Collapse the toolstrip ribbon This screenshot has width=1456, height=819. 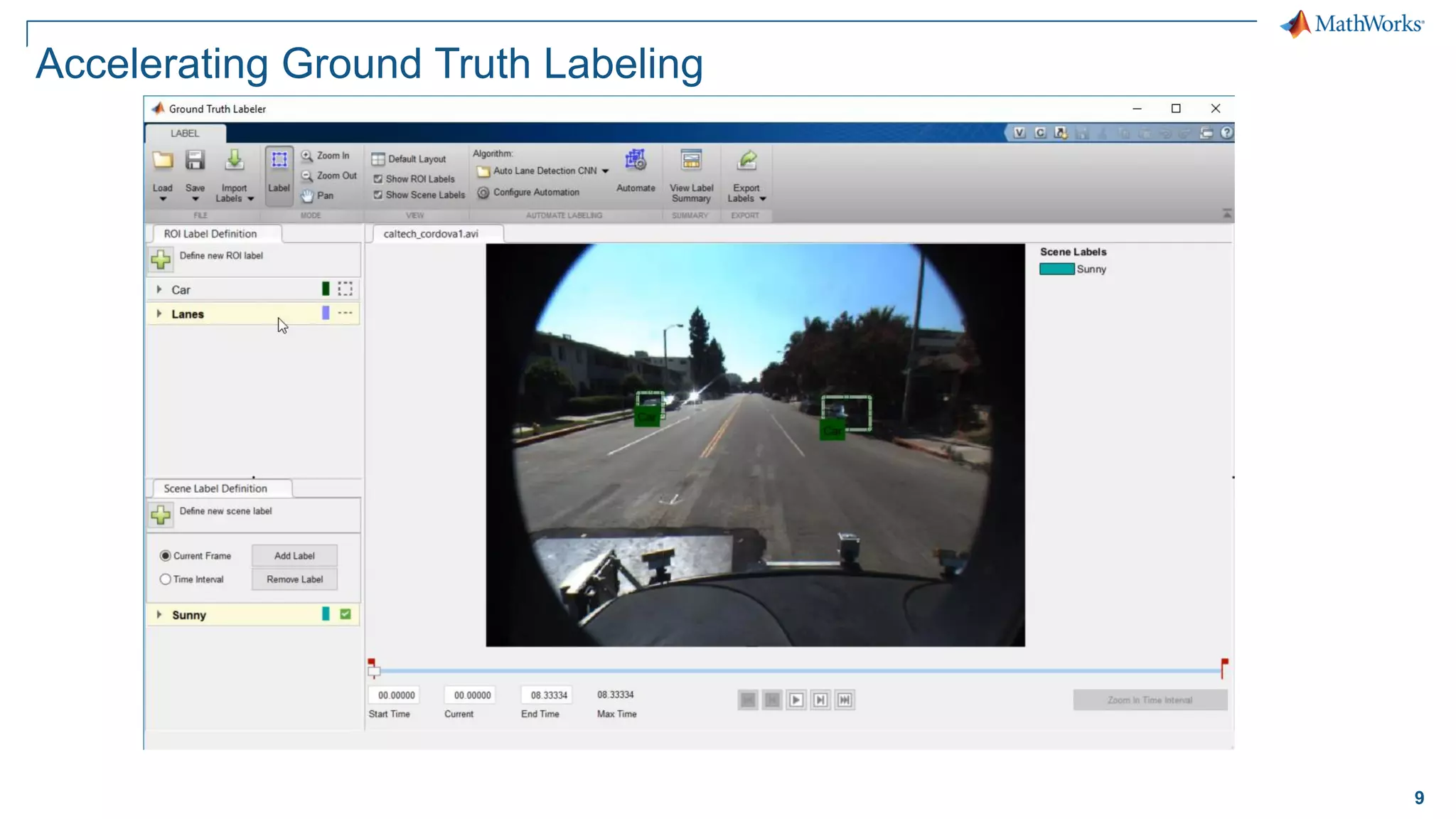pos(1226,213)
